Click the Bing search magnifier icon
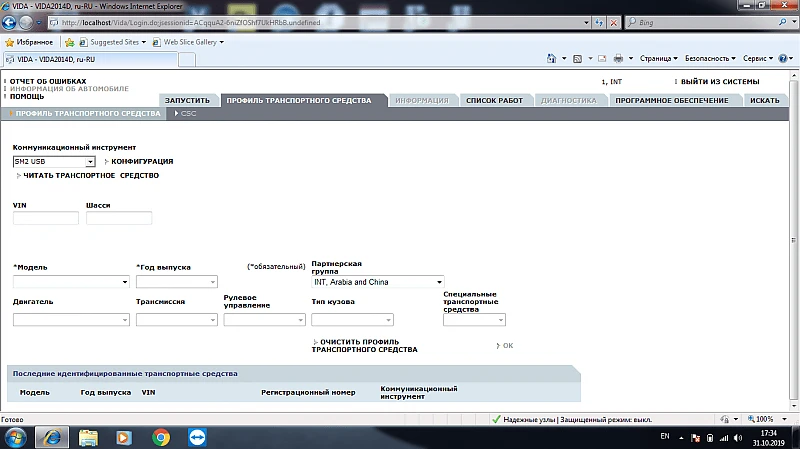 pos(783,22)
